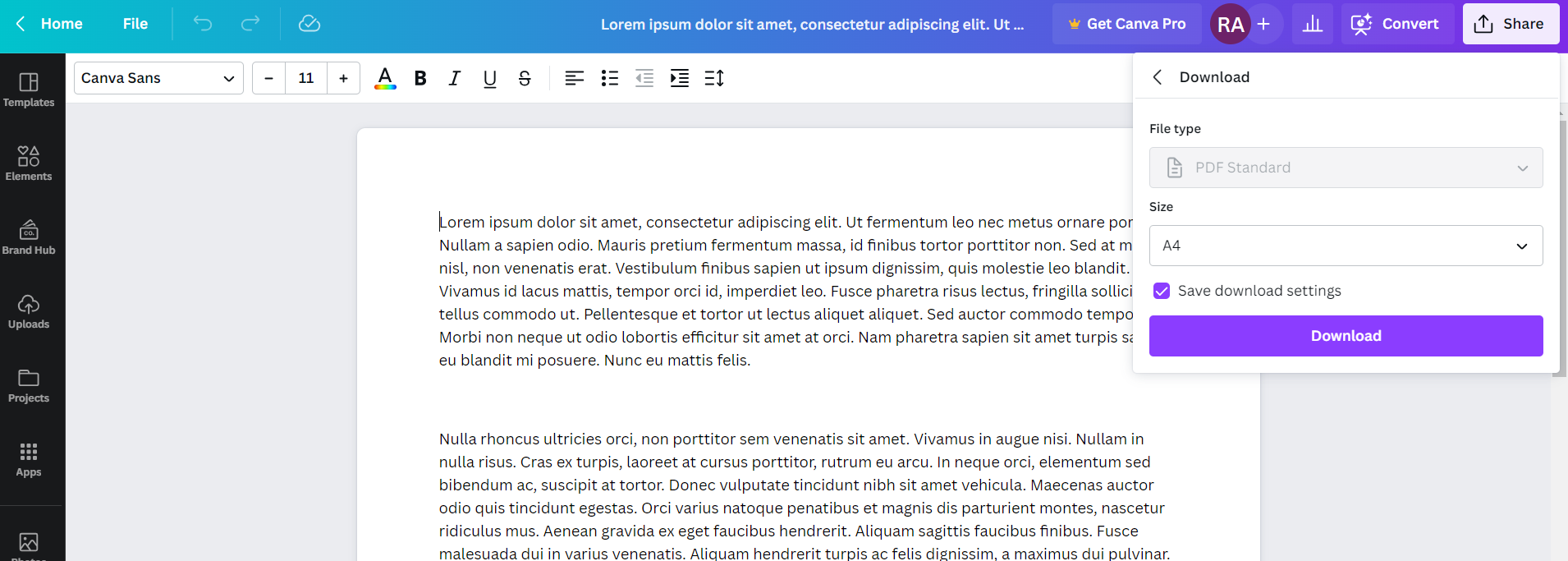The height and width of the screenshot is (561, 1568).
Task: Increase font size with plus button
Action: tap(344, 78)
